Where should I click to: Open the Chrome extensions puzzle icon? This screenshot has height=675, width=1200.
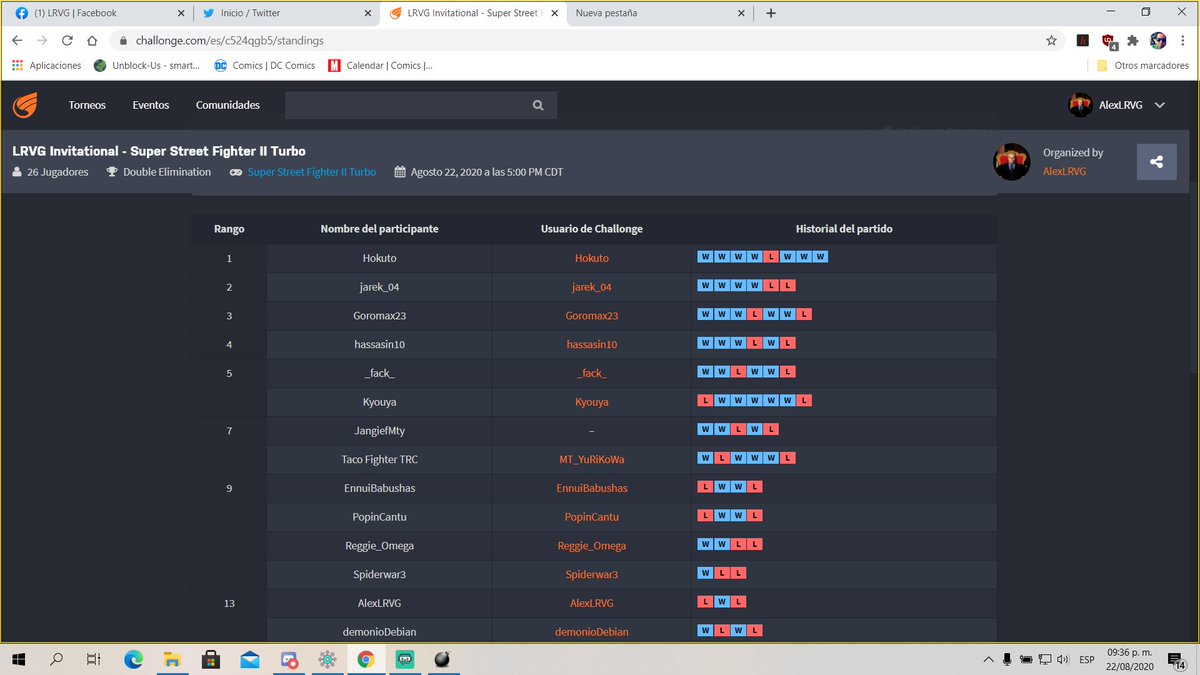pos(1133,41)
